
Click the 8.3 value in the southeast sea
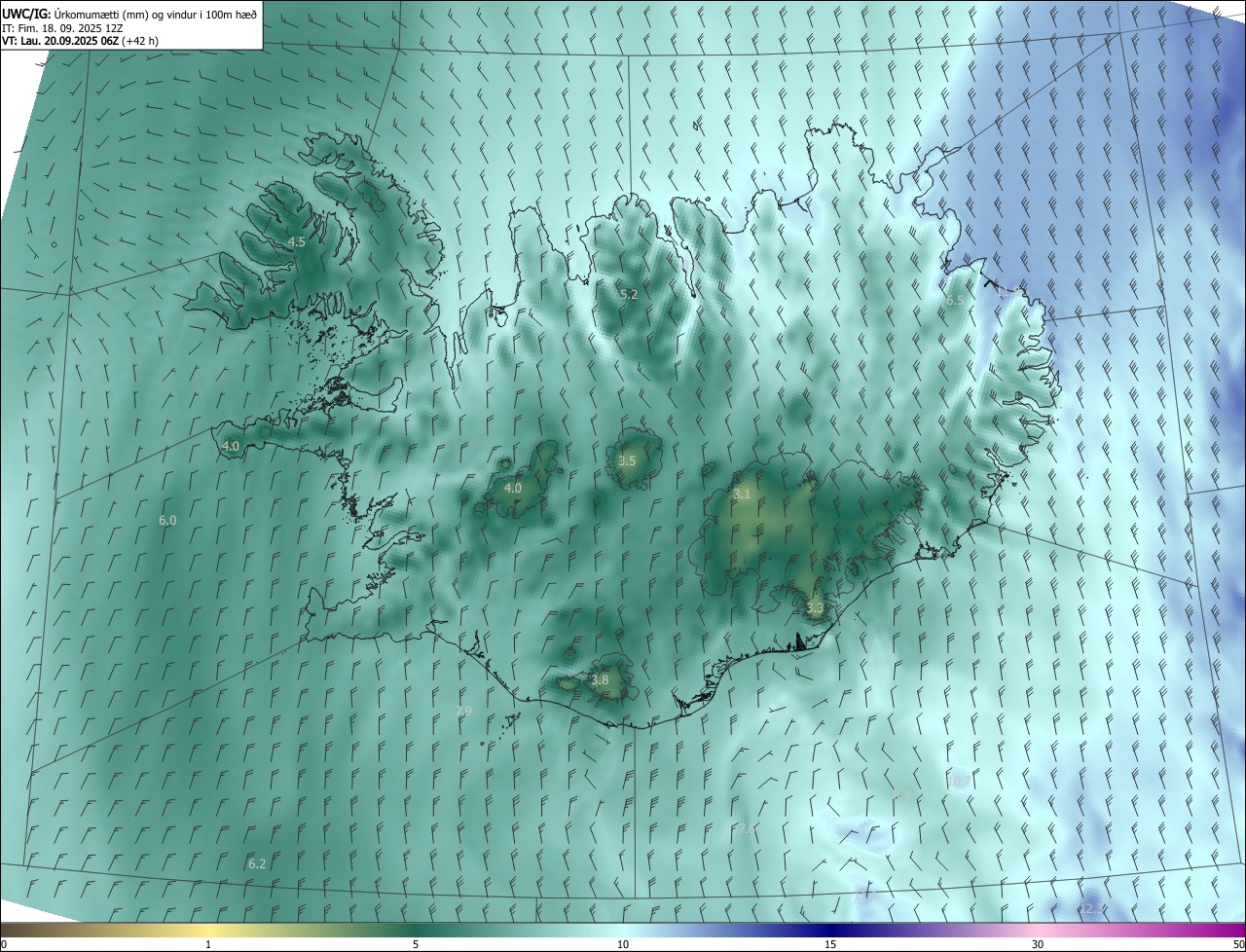pos(901,796)
